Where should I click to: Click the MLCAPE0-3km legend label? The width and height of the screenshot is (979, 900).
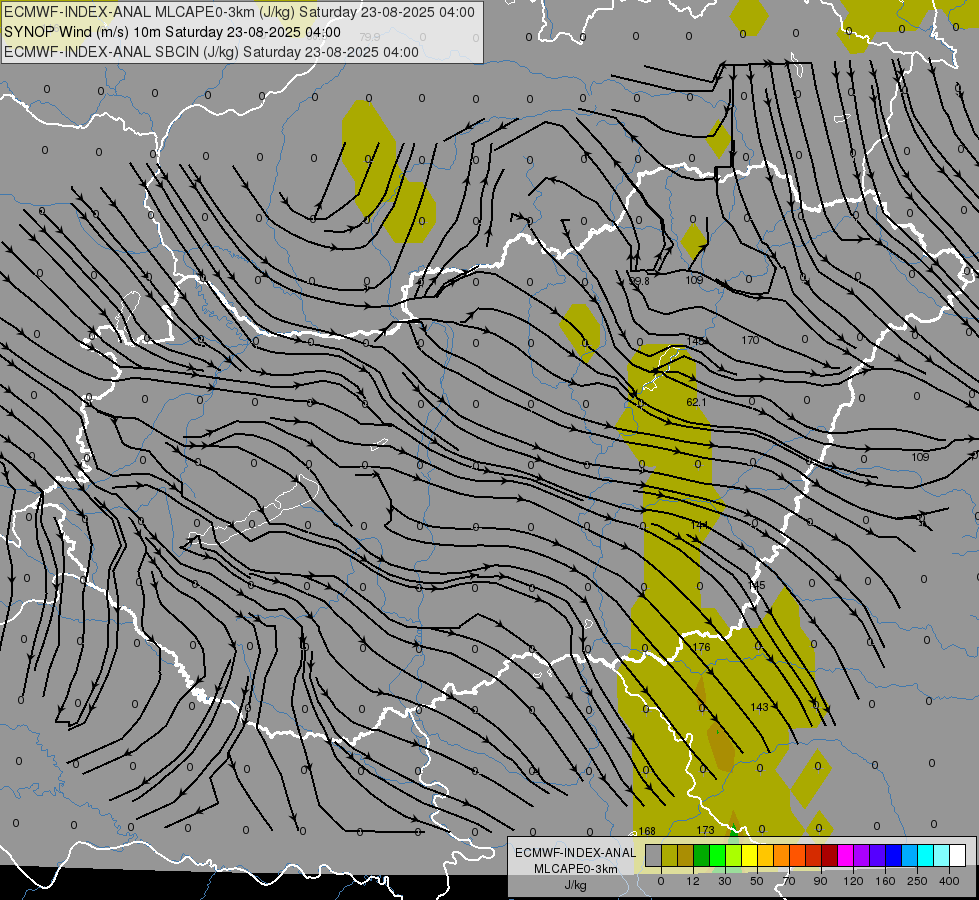tap(575, 869)
